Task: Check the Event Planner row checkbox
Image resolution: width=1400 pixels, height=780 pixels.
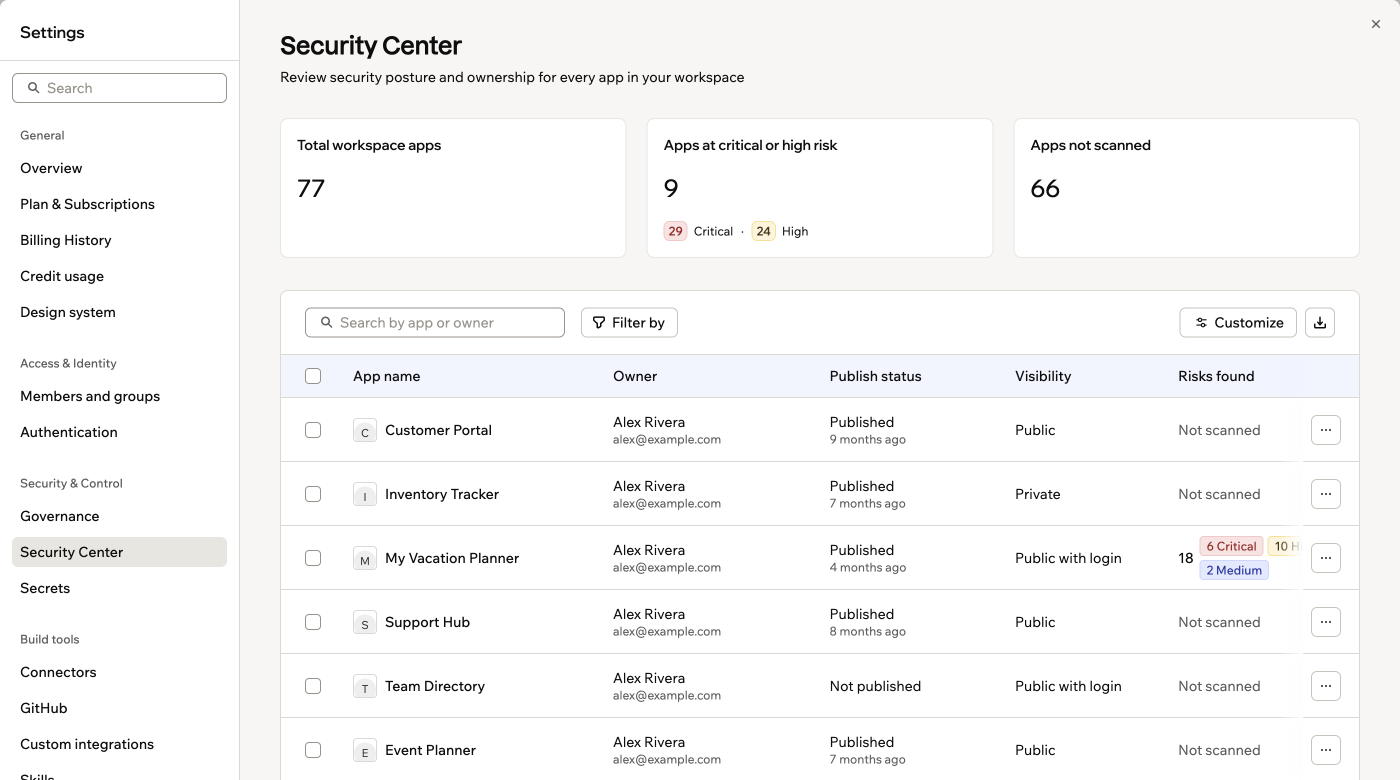Action: click(313, 750)
